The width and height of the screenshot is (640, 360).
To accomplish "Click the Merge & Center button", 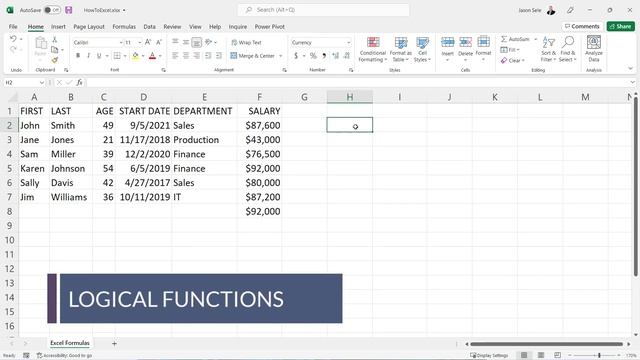I will 253,56.
